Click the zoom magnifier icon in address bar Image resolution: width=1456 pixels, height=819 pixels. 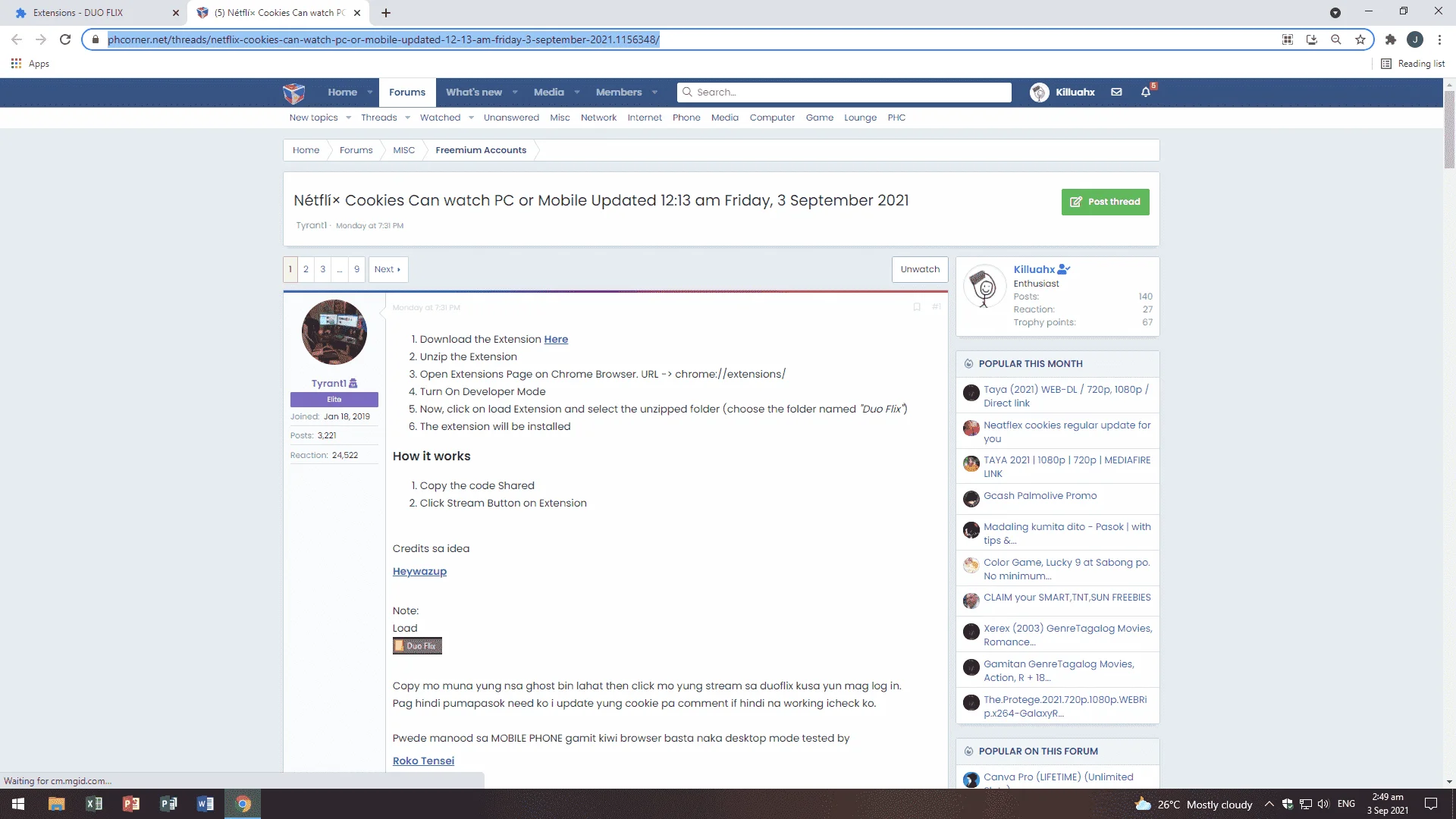[x=1336, y=39]
